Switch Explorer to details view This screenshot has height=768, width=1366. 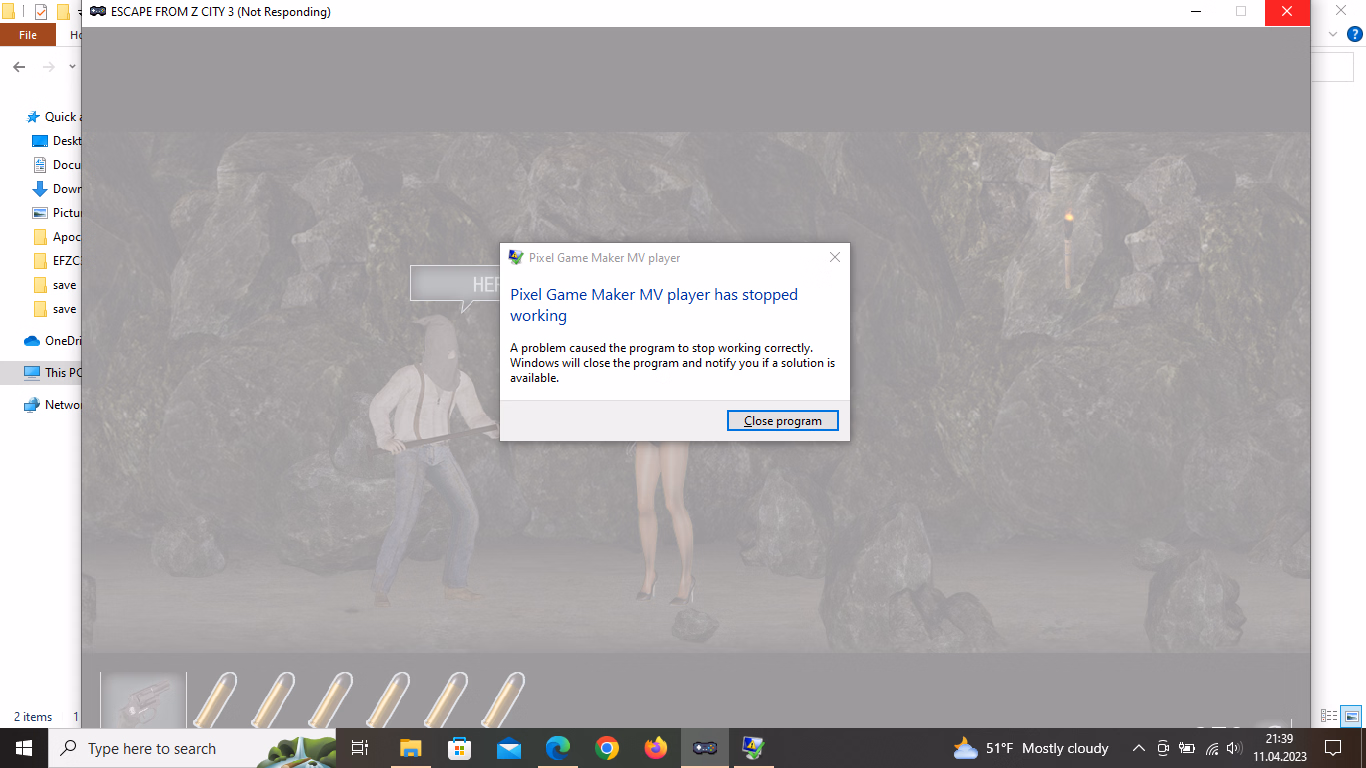(x=1329, y=716)
